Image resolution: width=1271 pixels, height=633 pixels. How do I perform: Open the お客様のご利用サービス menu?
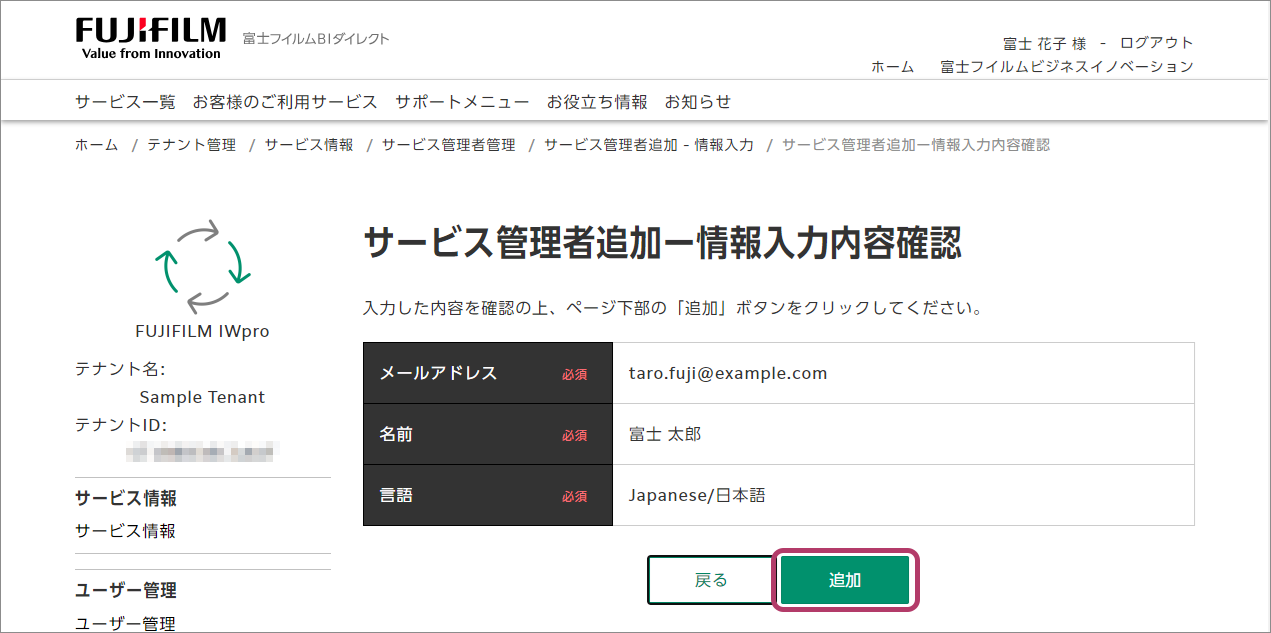[285, 102]
